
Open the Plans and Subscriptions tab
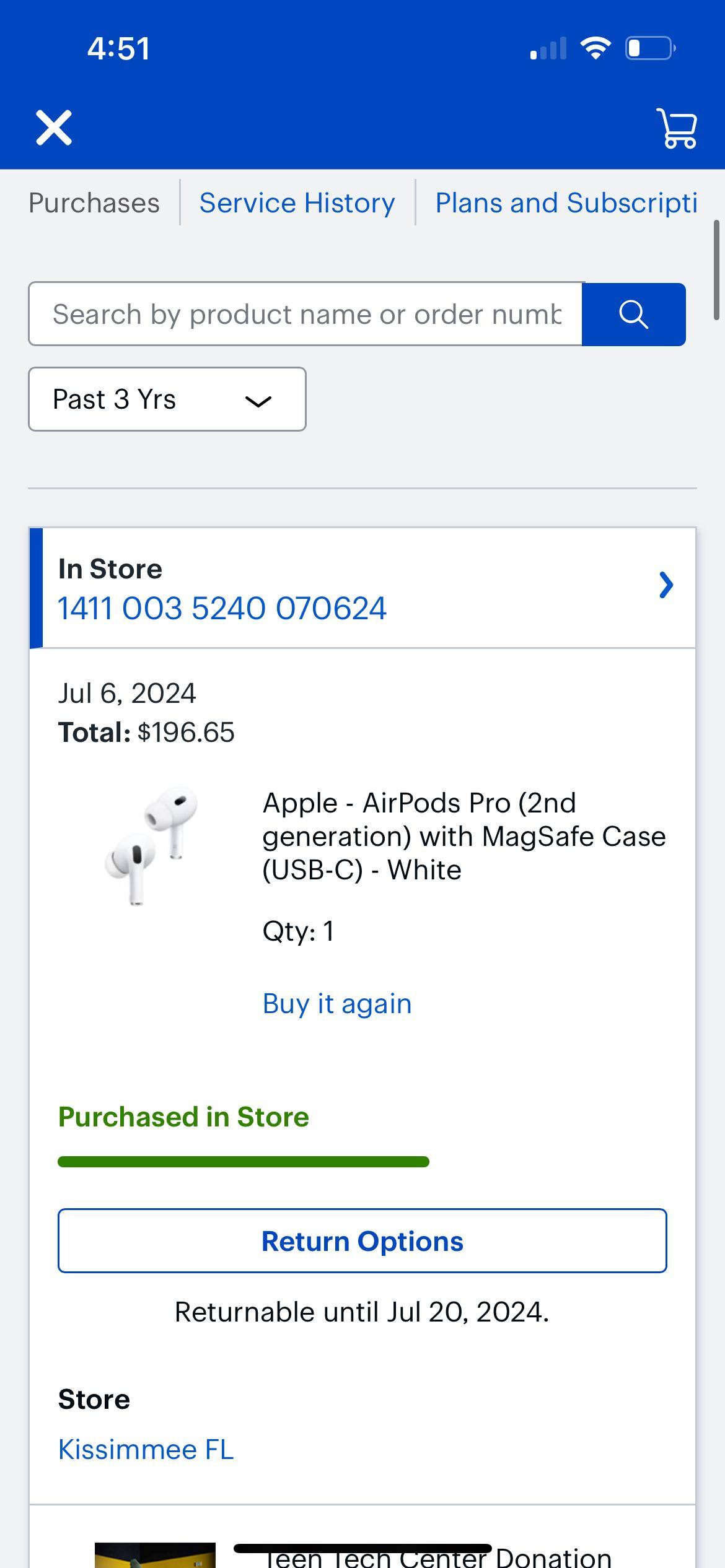pyautogui.click(x=566, y=202)
